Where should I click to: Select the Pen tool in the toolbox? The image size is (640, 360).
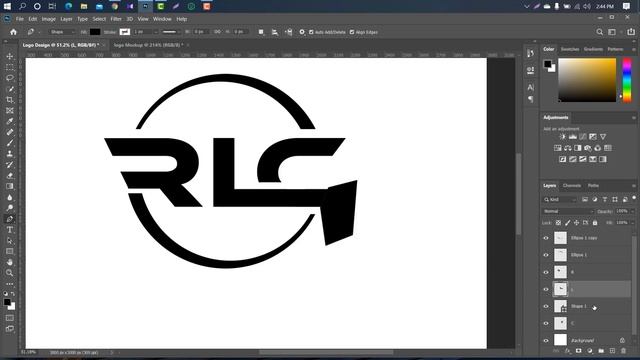coord(10,219)
